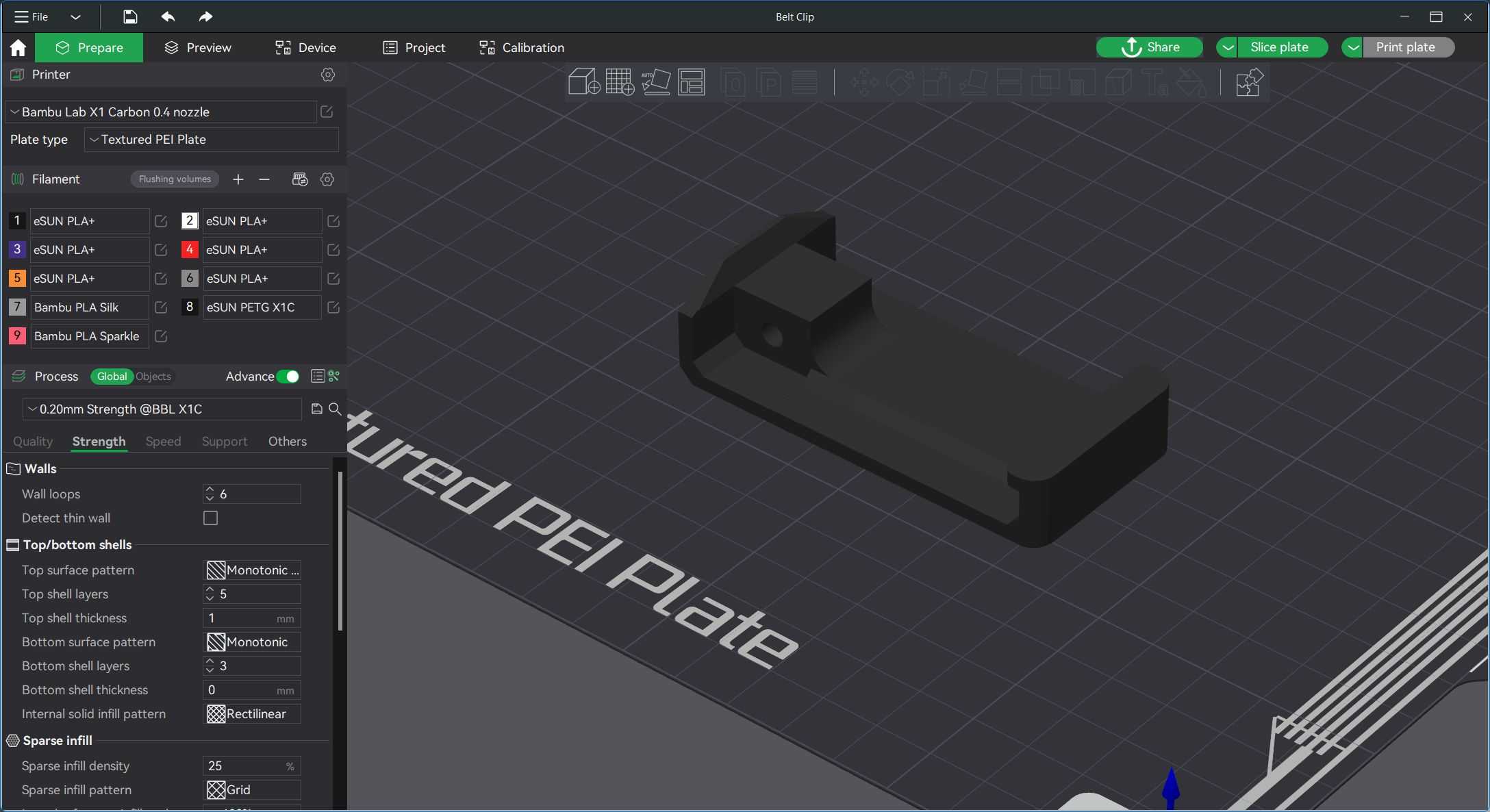The height and width of the screenshot is (812, 1490).
Task: Add a new filament with plus icon
Action: 238,179
